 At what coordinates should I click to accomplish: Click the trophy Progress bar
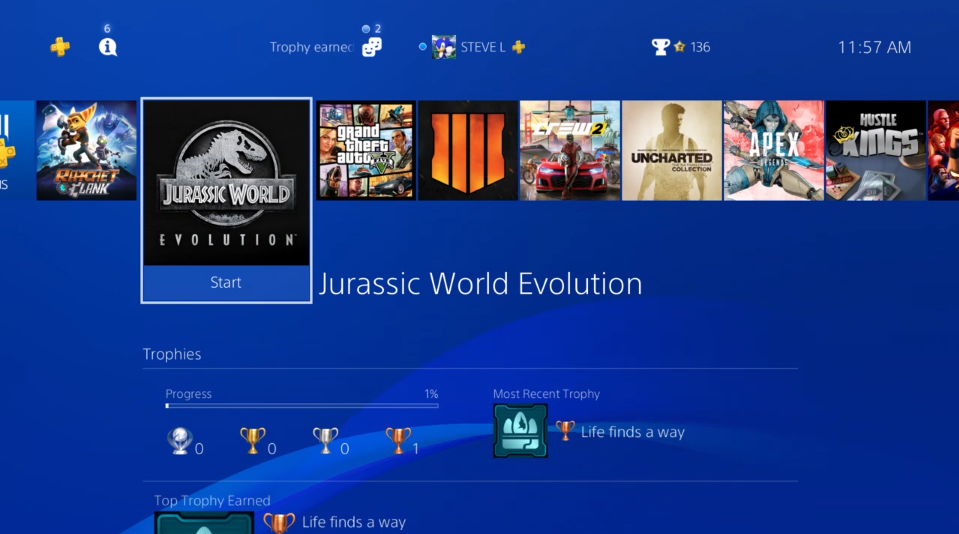pos(302,406)
